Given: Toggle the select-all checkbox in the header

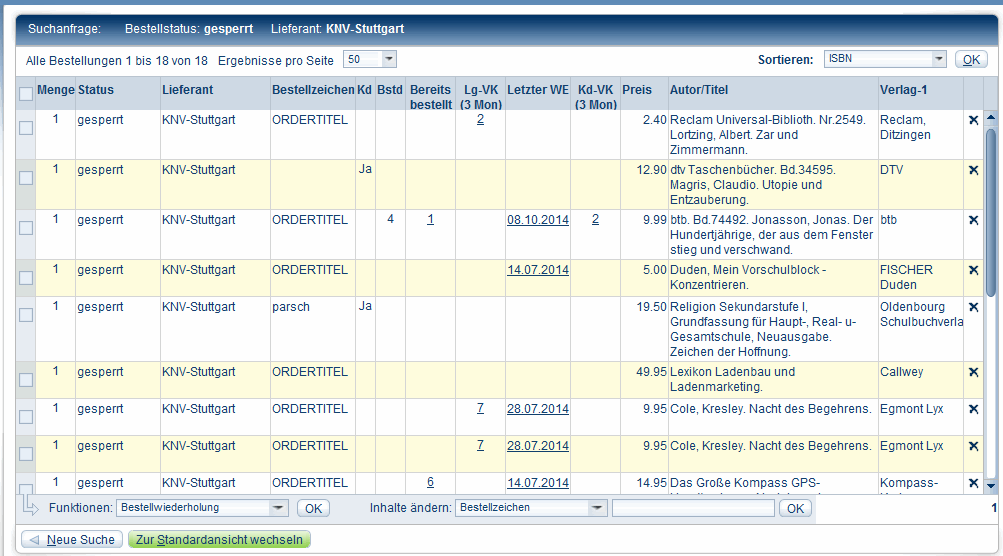Looking at the screenshot, I should [26, 94].
